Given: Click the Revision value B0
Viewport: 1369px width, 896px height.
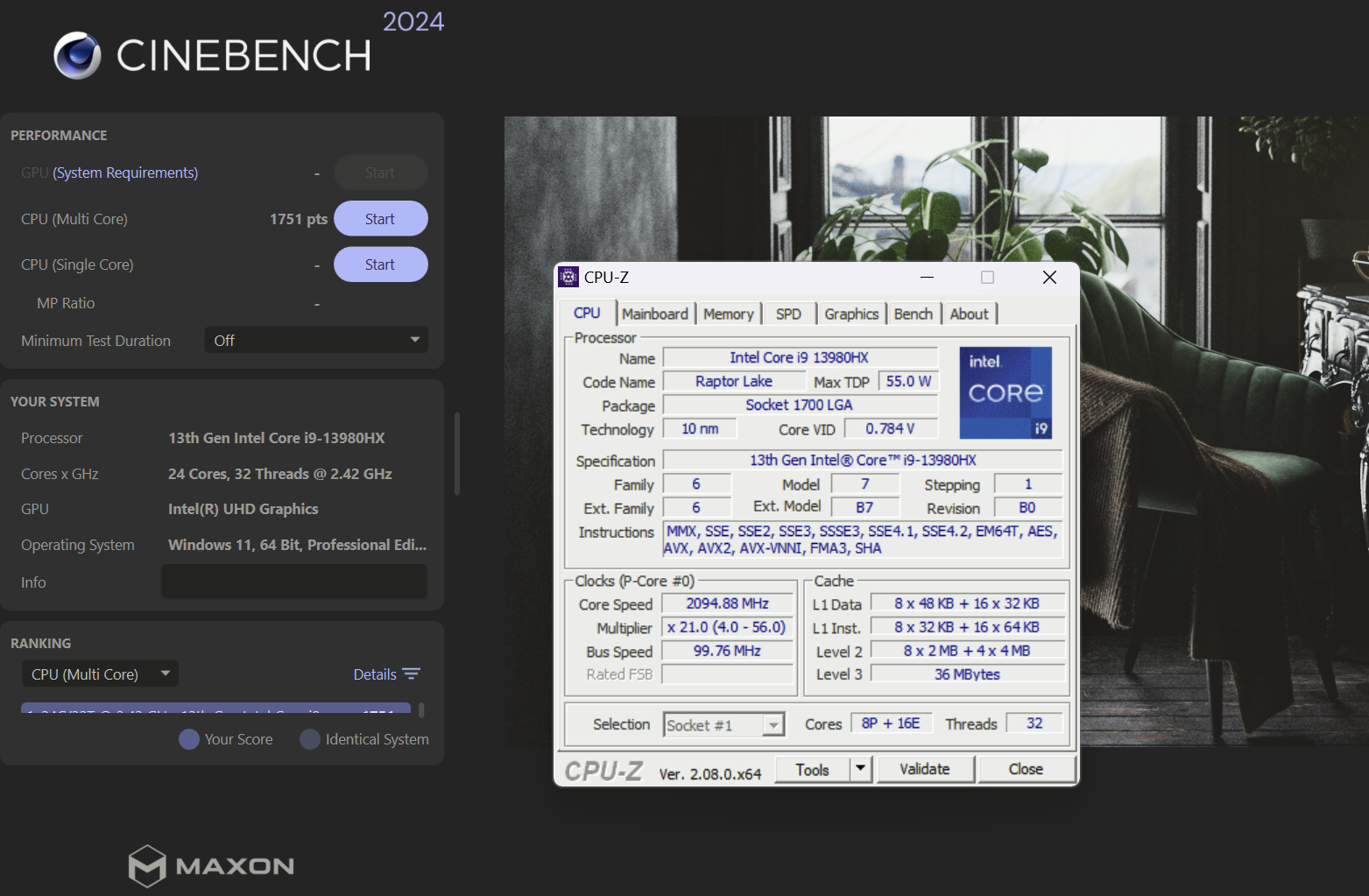Looking at the screenshot, I should 1027,508.
